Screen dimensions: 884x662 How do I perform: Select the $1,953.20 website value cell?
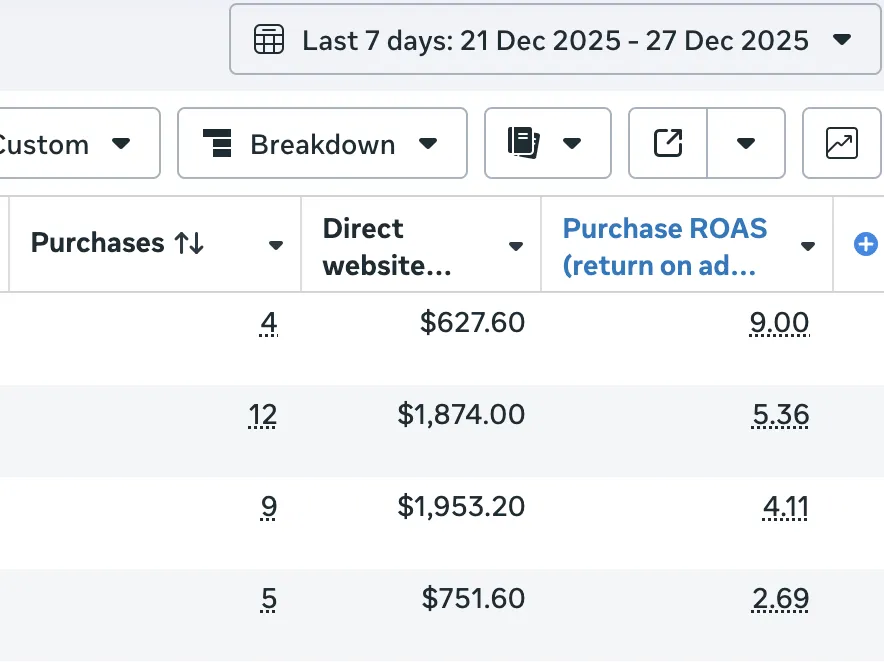click(x=461, y=507)
